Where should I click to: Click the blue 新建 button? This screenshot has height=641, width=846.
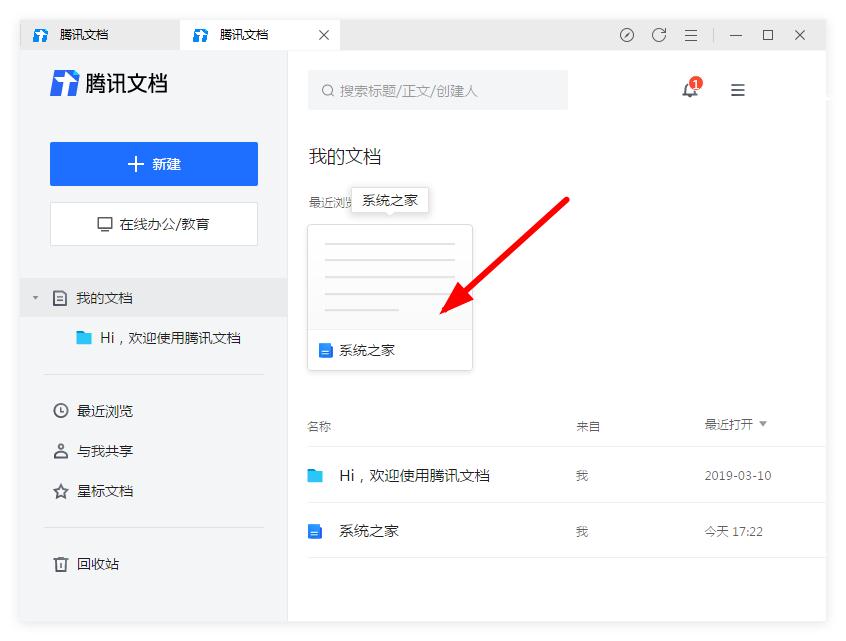153,163
